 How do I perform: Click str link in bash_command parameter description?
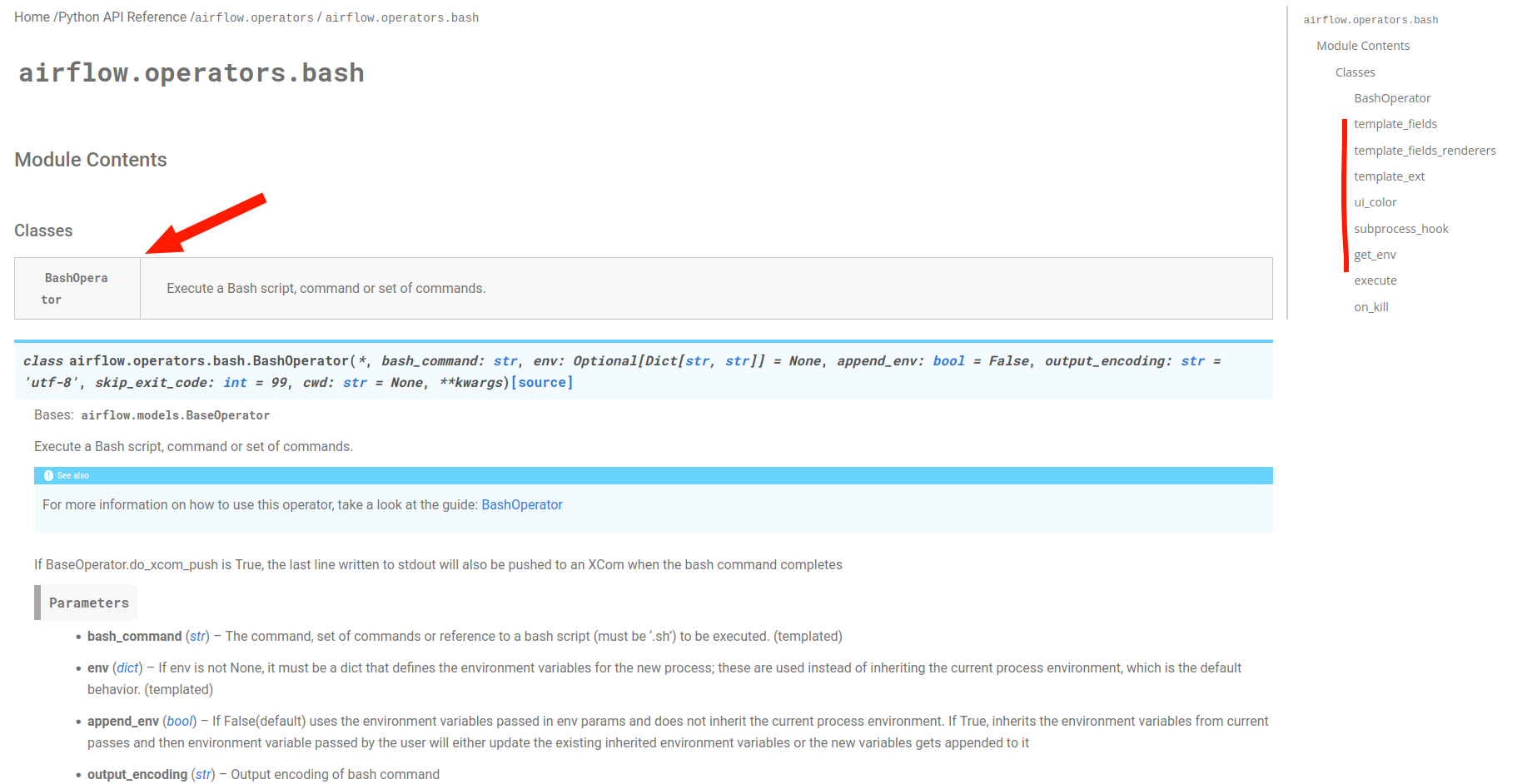197,637
